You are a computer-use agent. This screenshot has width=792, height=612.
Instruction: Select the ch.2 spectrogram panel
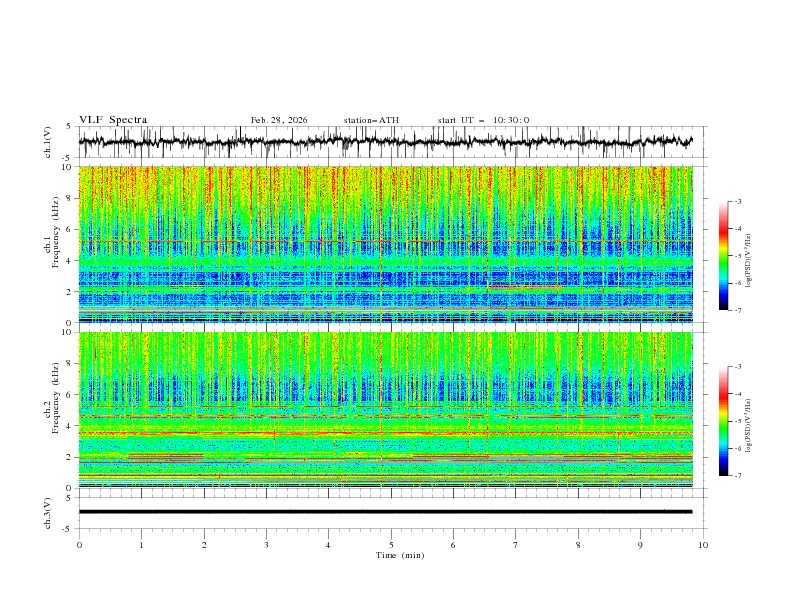pyautogui.click(x=385, y=410)
